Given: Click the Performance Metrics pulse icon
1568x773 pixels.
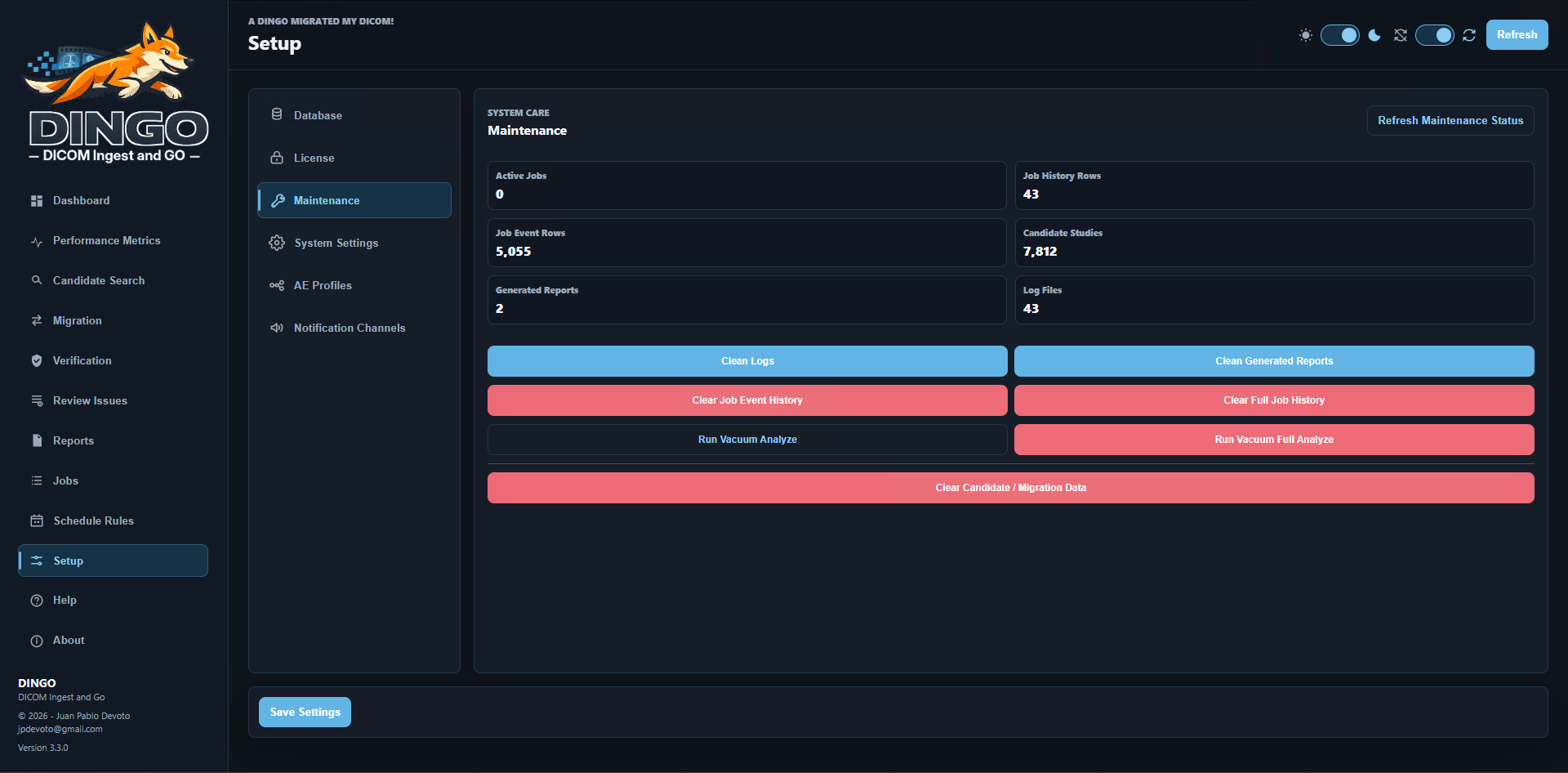Looking at the screenshot, I should tap(37, 241).
